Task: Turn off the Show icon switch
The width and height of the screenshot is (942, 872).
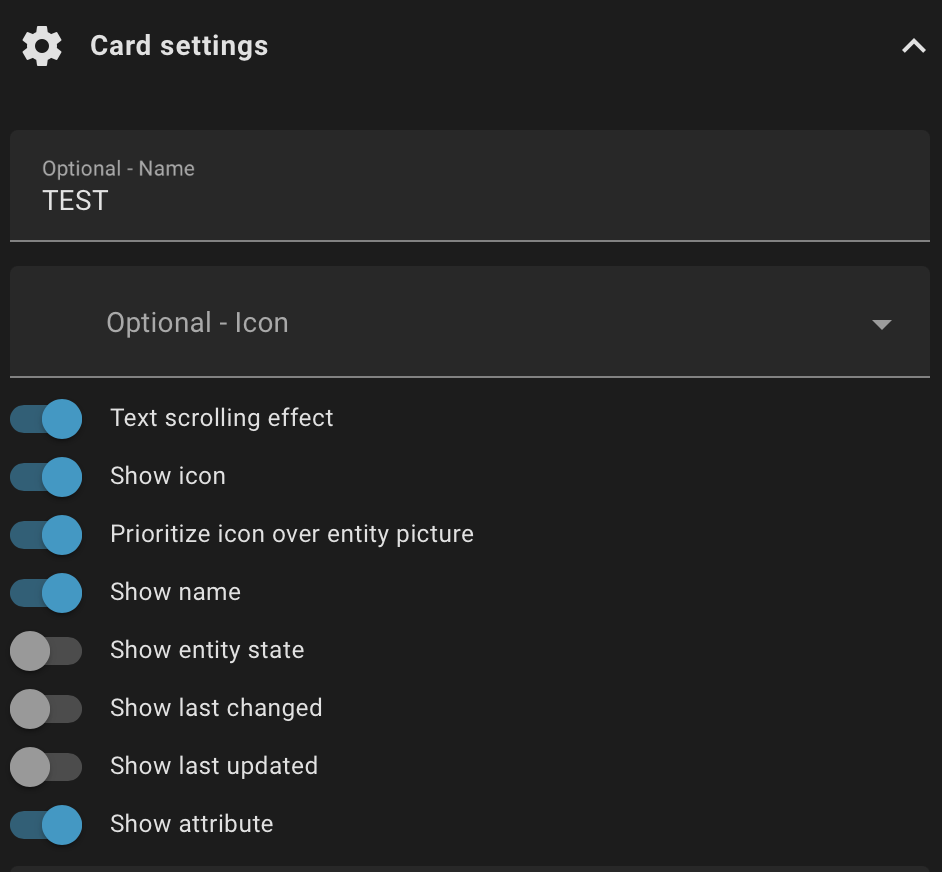Action: pos(46,476)
